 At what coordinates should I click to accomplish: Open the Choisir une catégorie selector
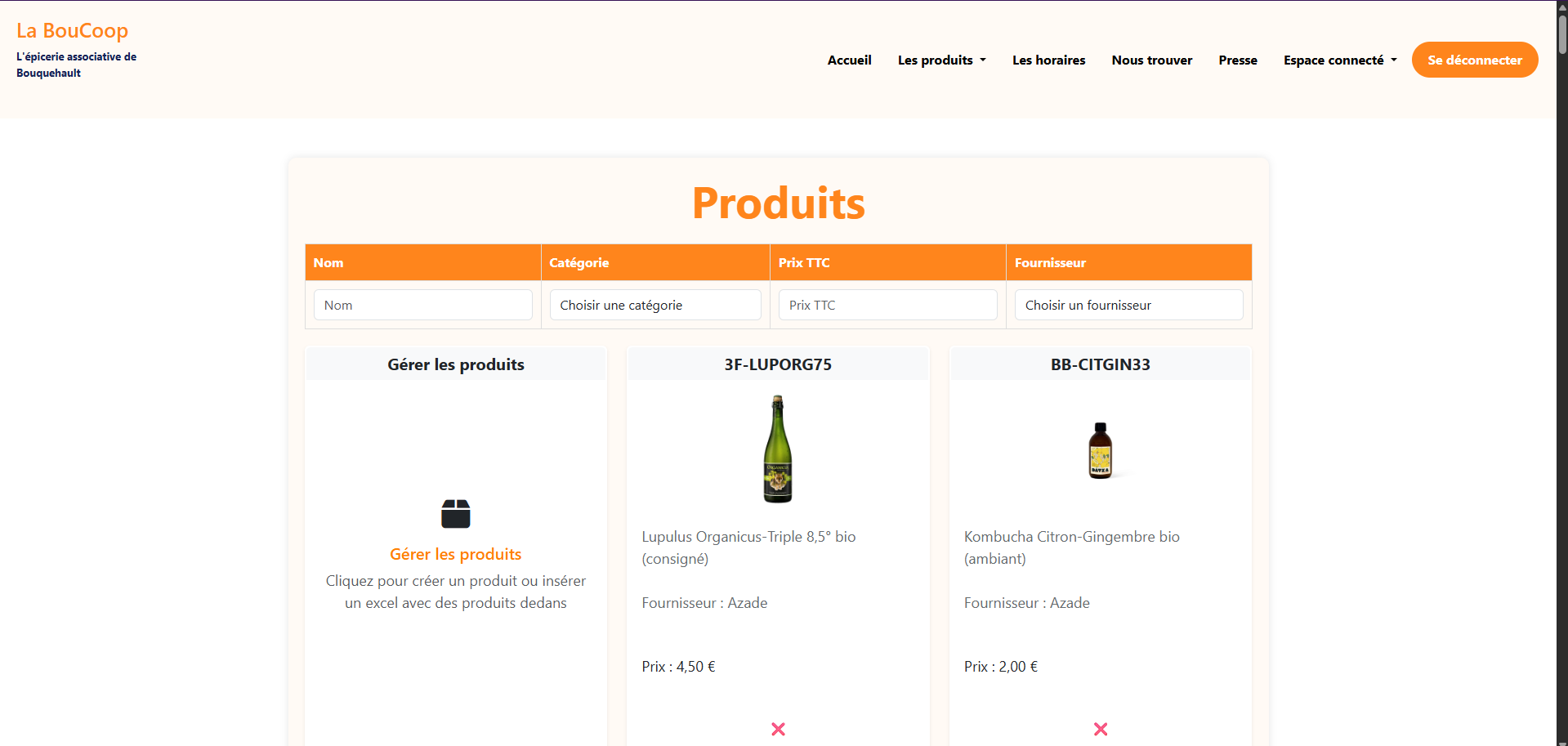[654, 305]
